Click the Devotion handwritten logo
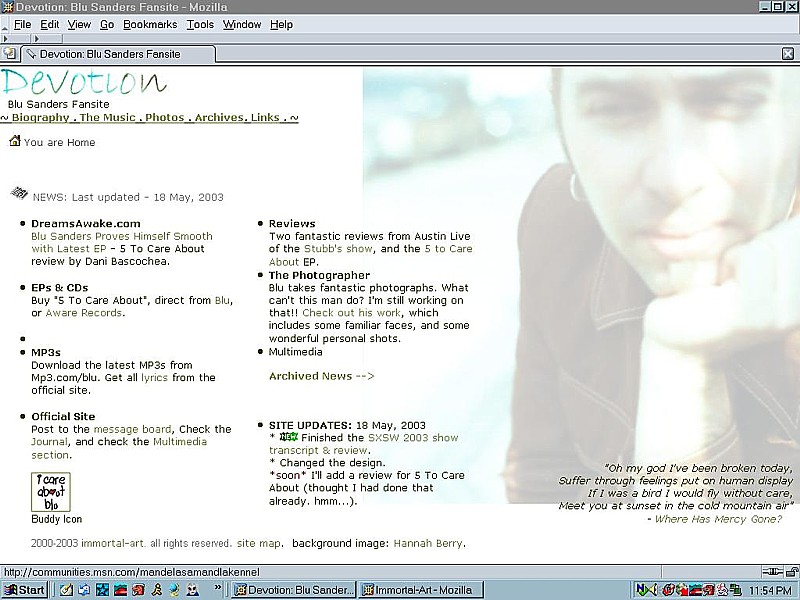Viewport: 800px width, 600px height. 84,83
